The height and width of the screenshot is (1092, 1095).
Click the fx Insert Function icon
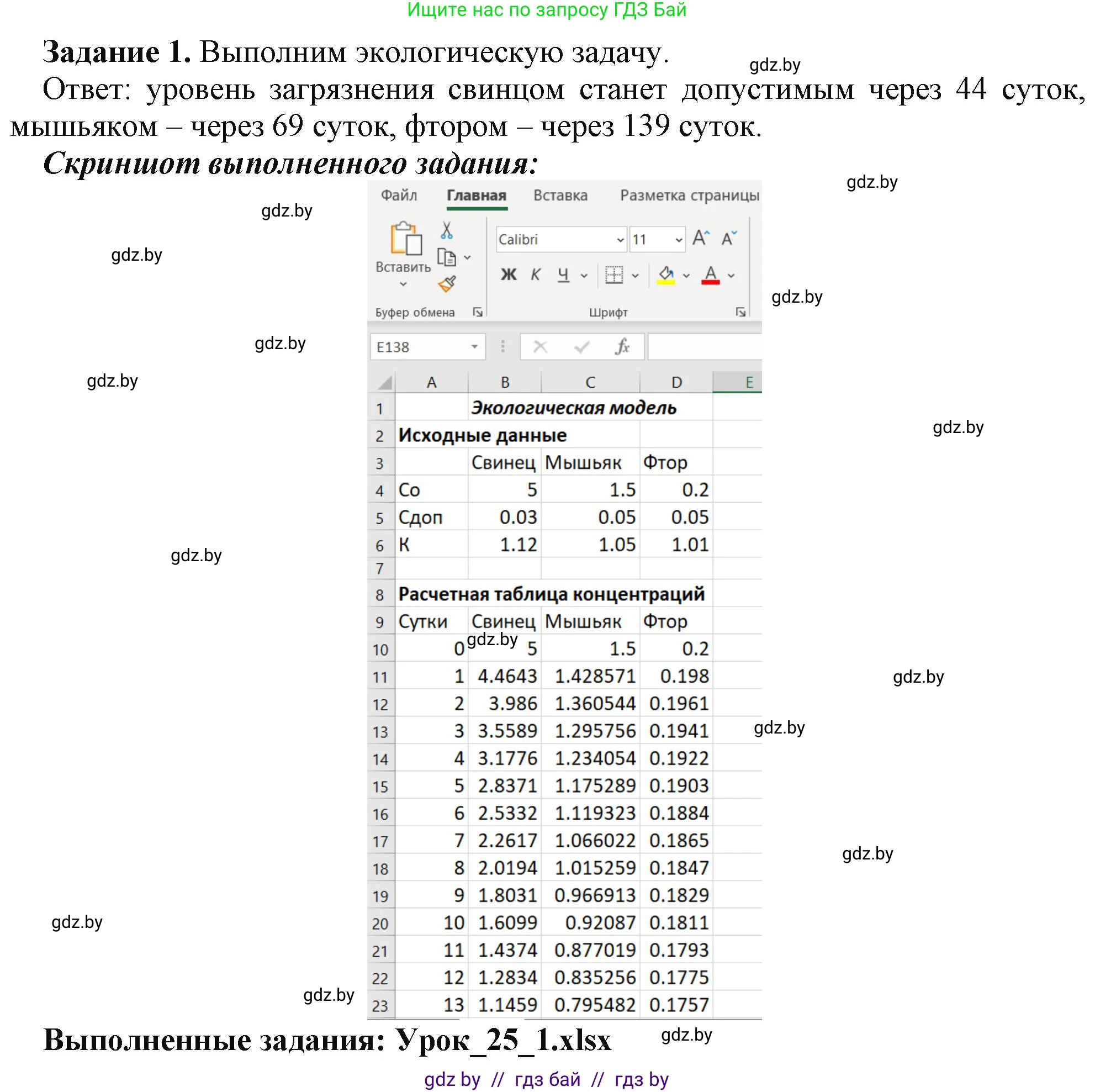click(x=623, y=347)
